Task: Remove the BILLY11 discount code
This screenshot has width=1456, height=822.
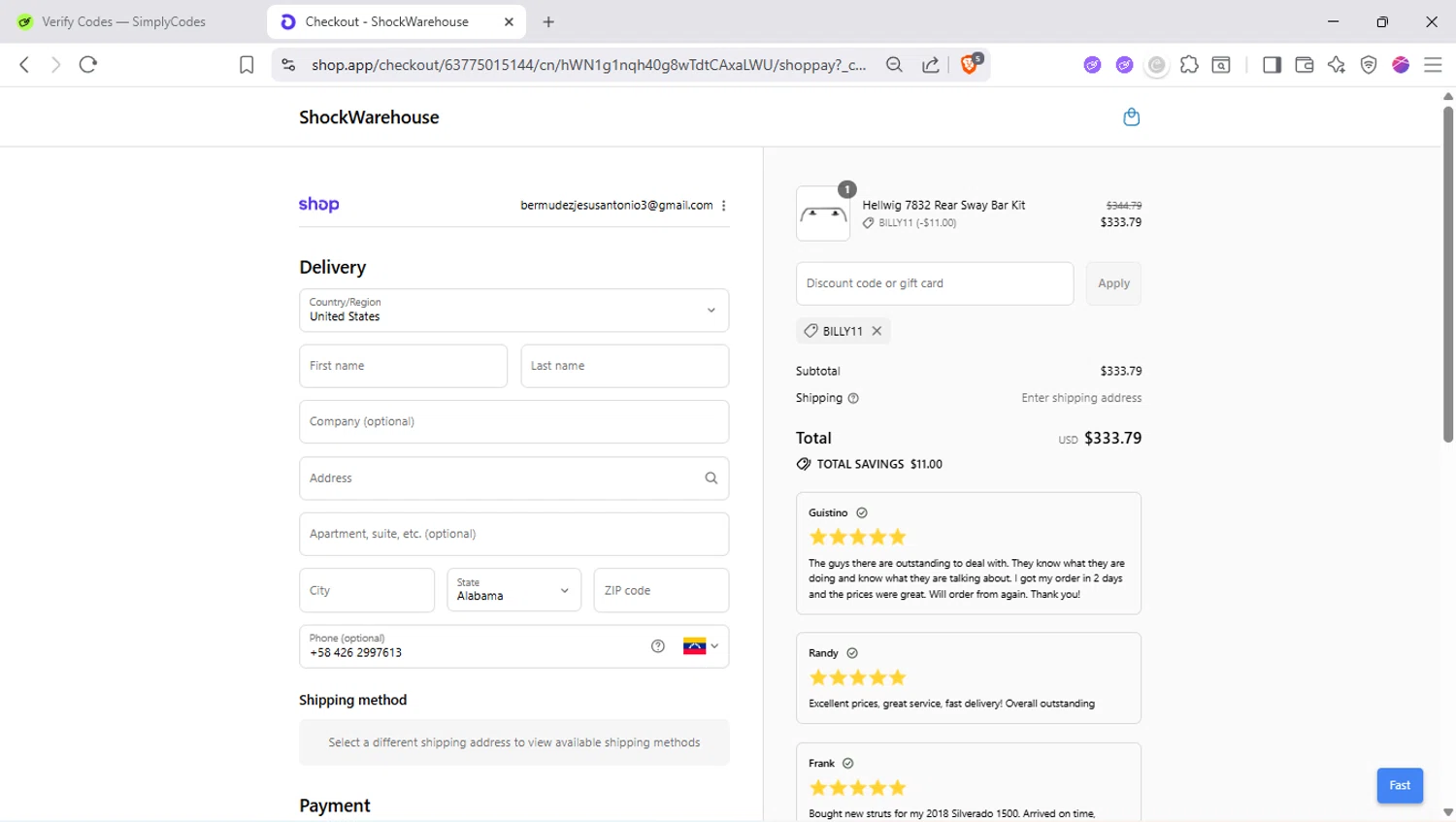Action: pos(877,331)
